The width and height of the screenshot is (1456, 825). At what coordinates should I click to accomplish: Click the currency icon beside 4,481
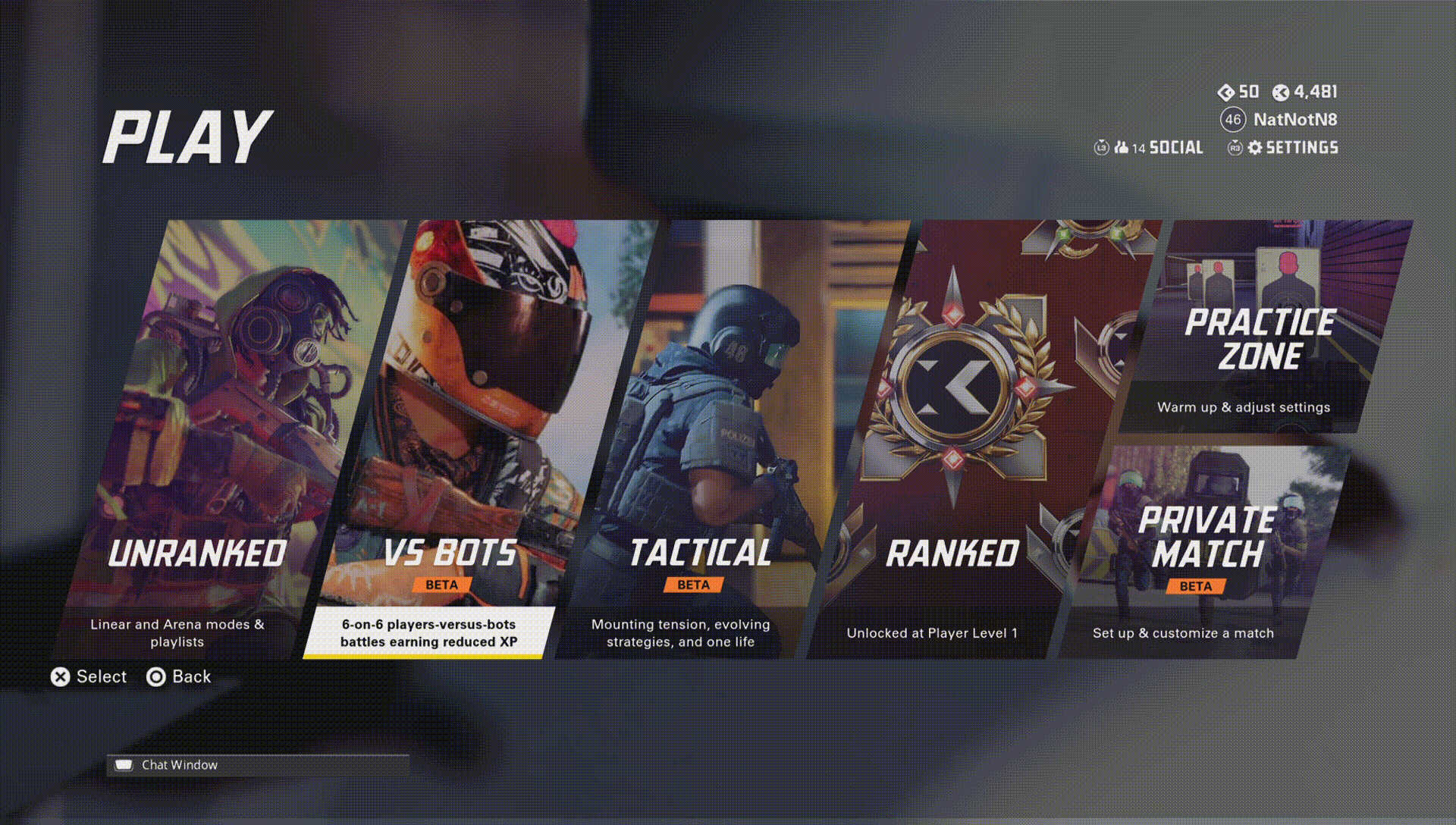coord(1281,93)
